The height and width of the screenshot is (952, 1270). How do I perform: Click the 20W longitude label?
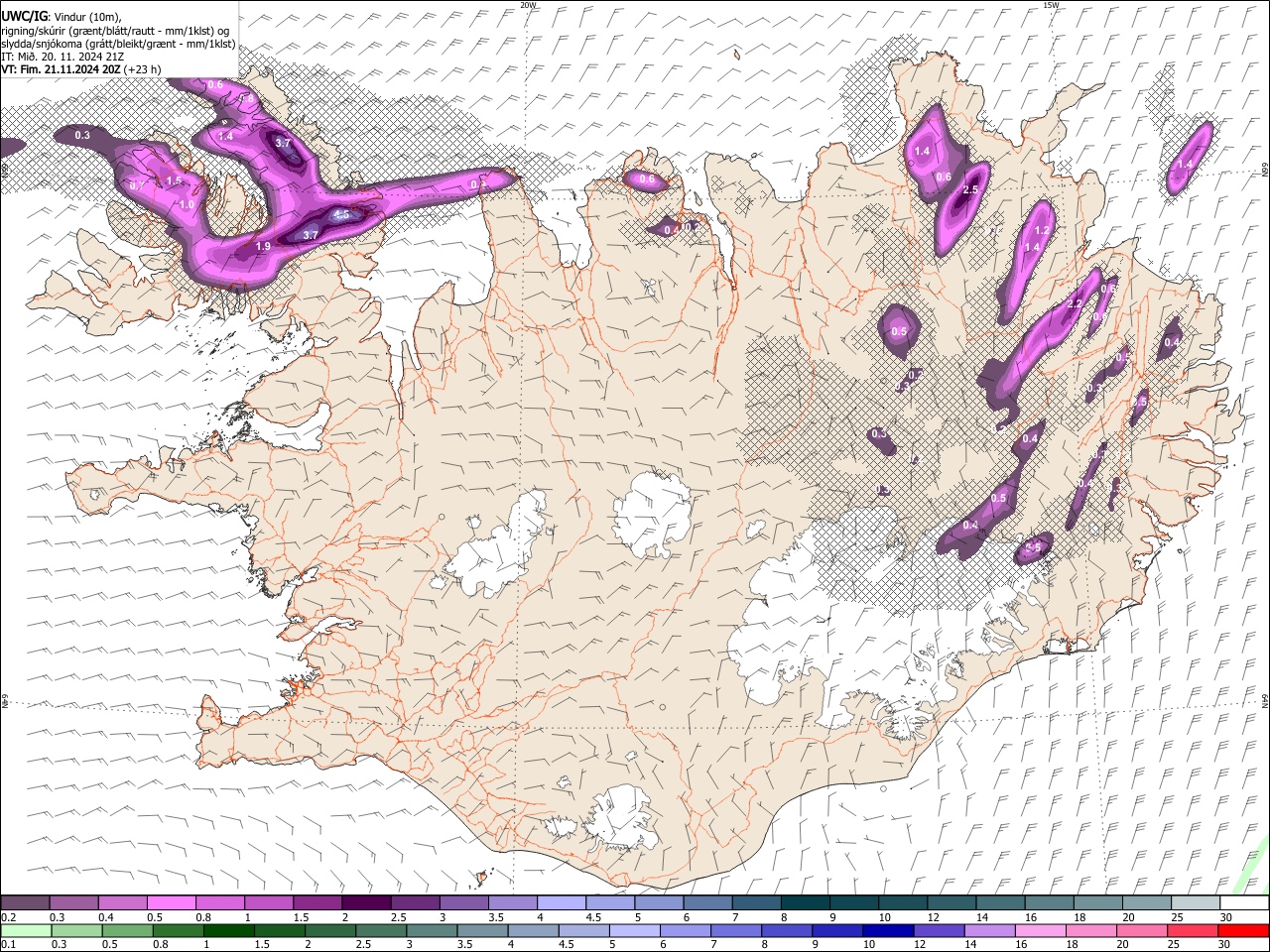pos(528,5)
